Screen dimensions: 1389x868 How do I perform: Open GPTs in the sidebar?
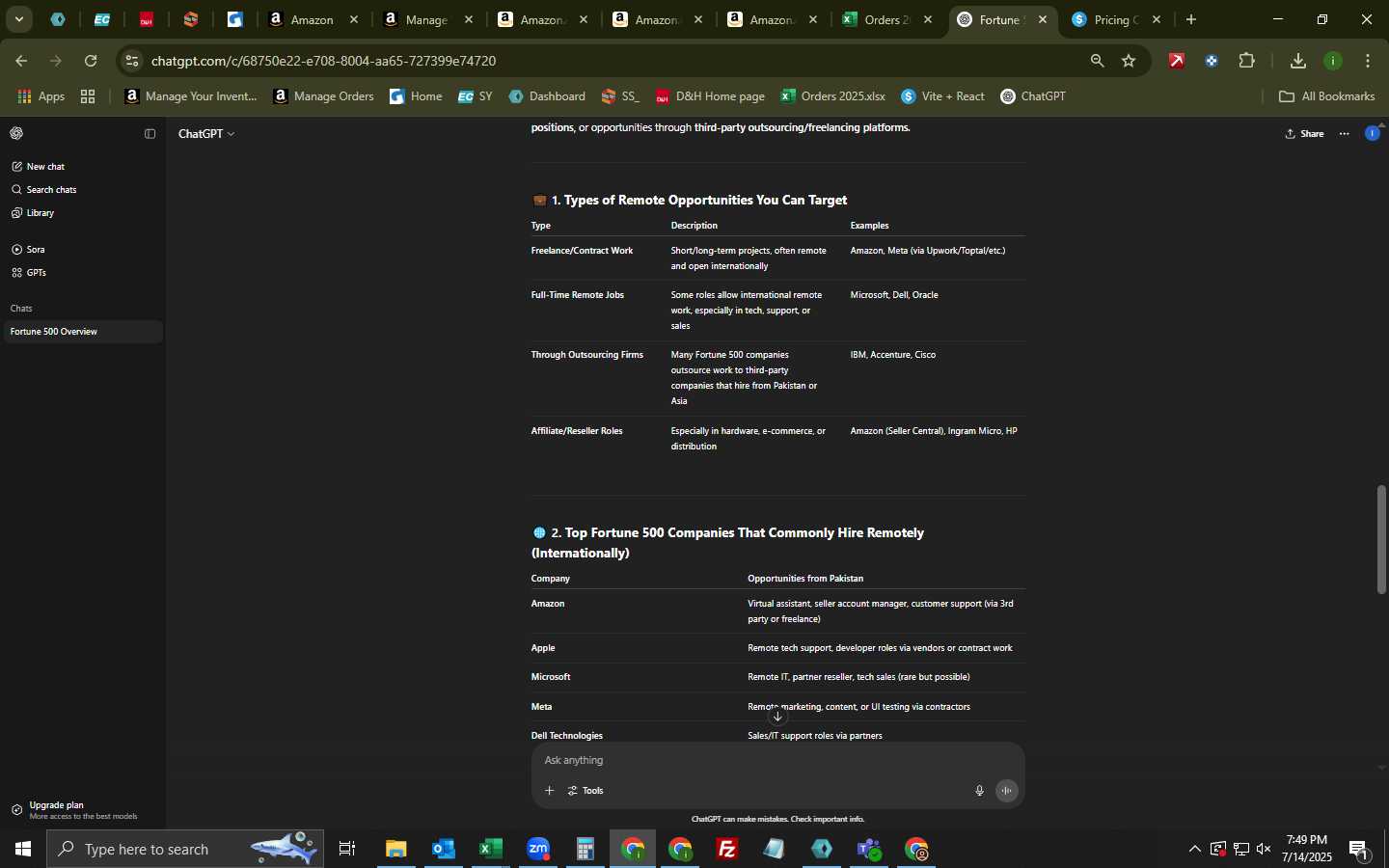click(29, 273)
